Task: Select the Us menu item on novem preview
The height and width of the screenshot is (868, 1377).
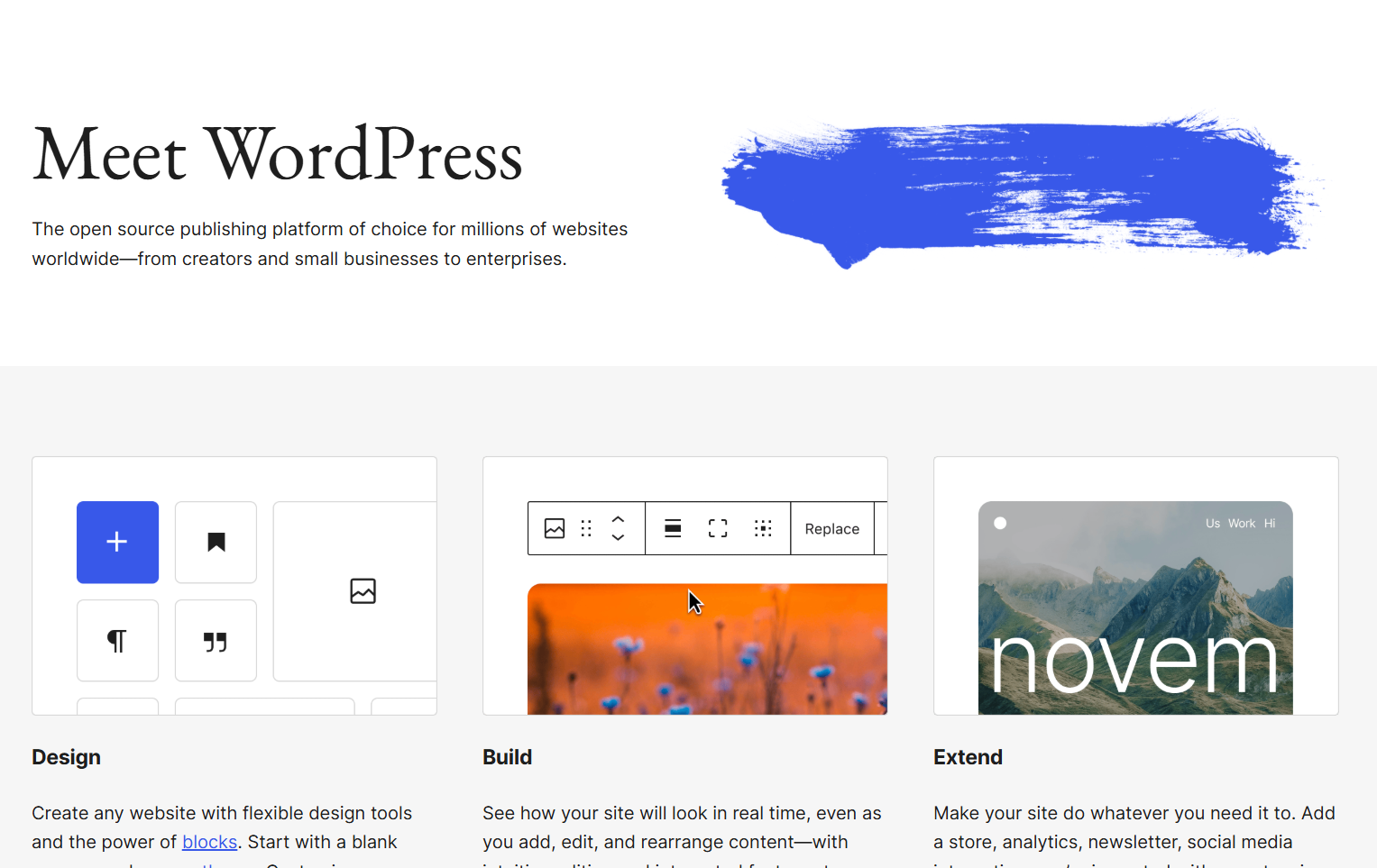Action: 1213,524
